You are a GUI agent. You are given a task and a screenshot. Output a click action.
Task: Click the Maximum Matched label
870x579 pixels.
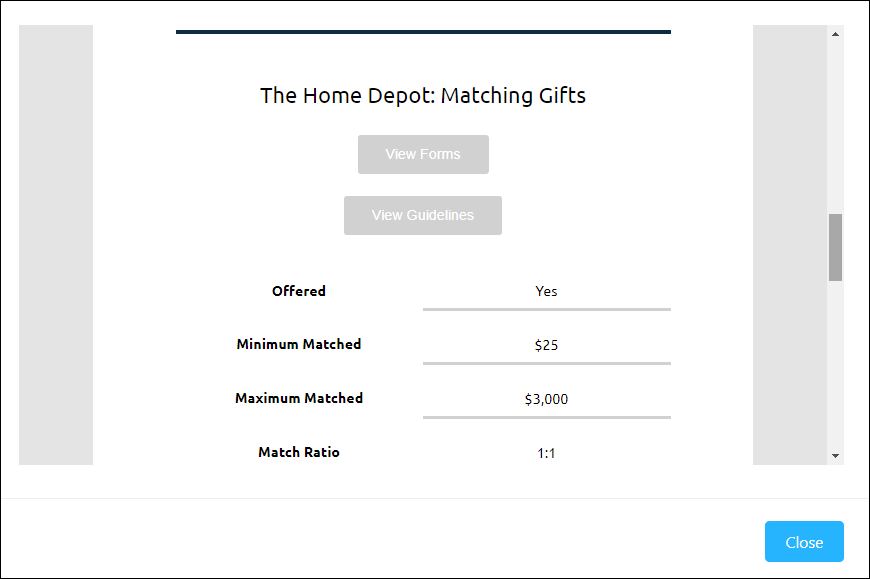(298, 398)
